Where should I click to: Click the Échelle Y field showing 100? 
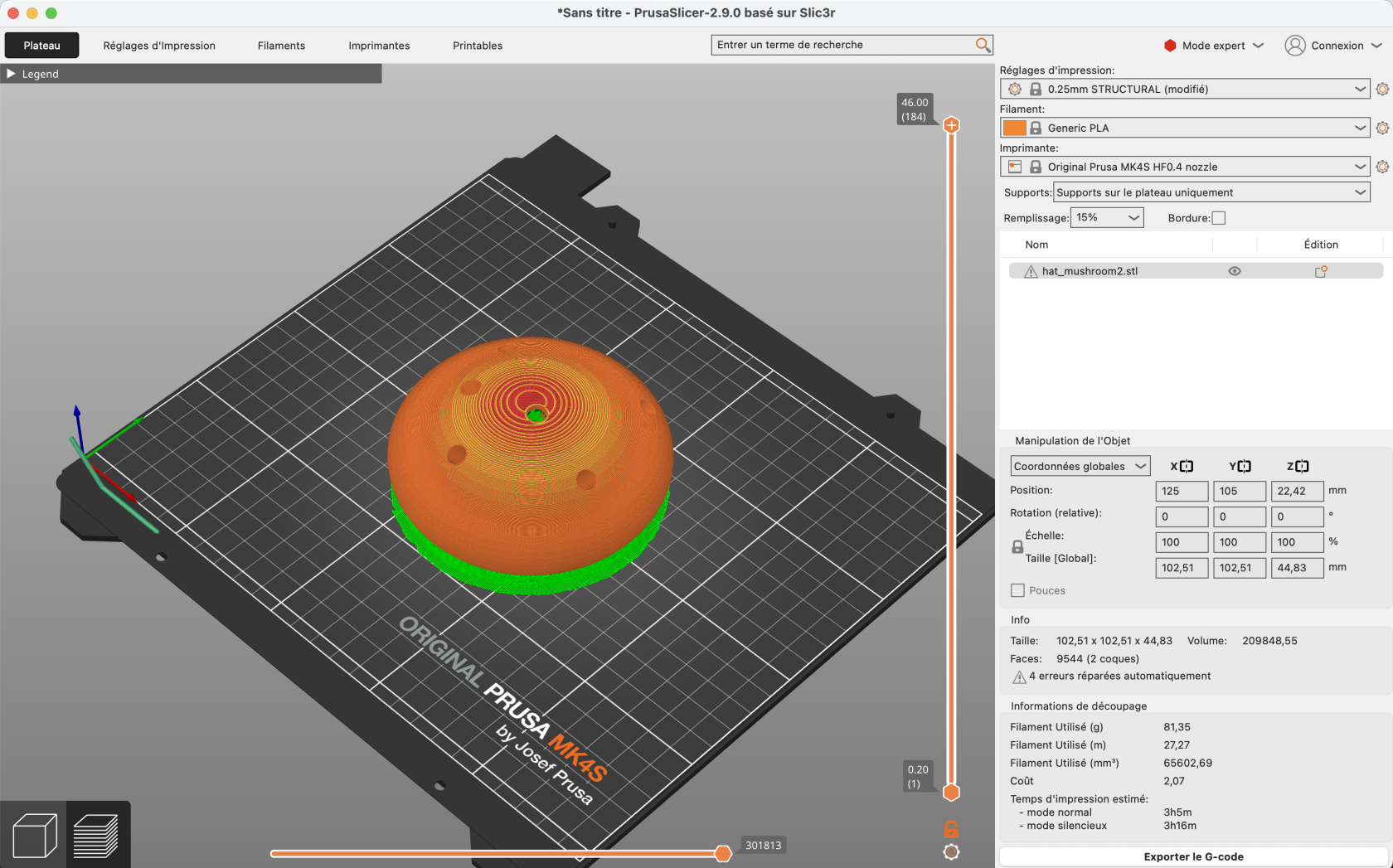pyautogui.click(x=1240, y=542)
